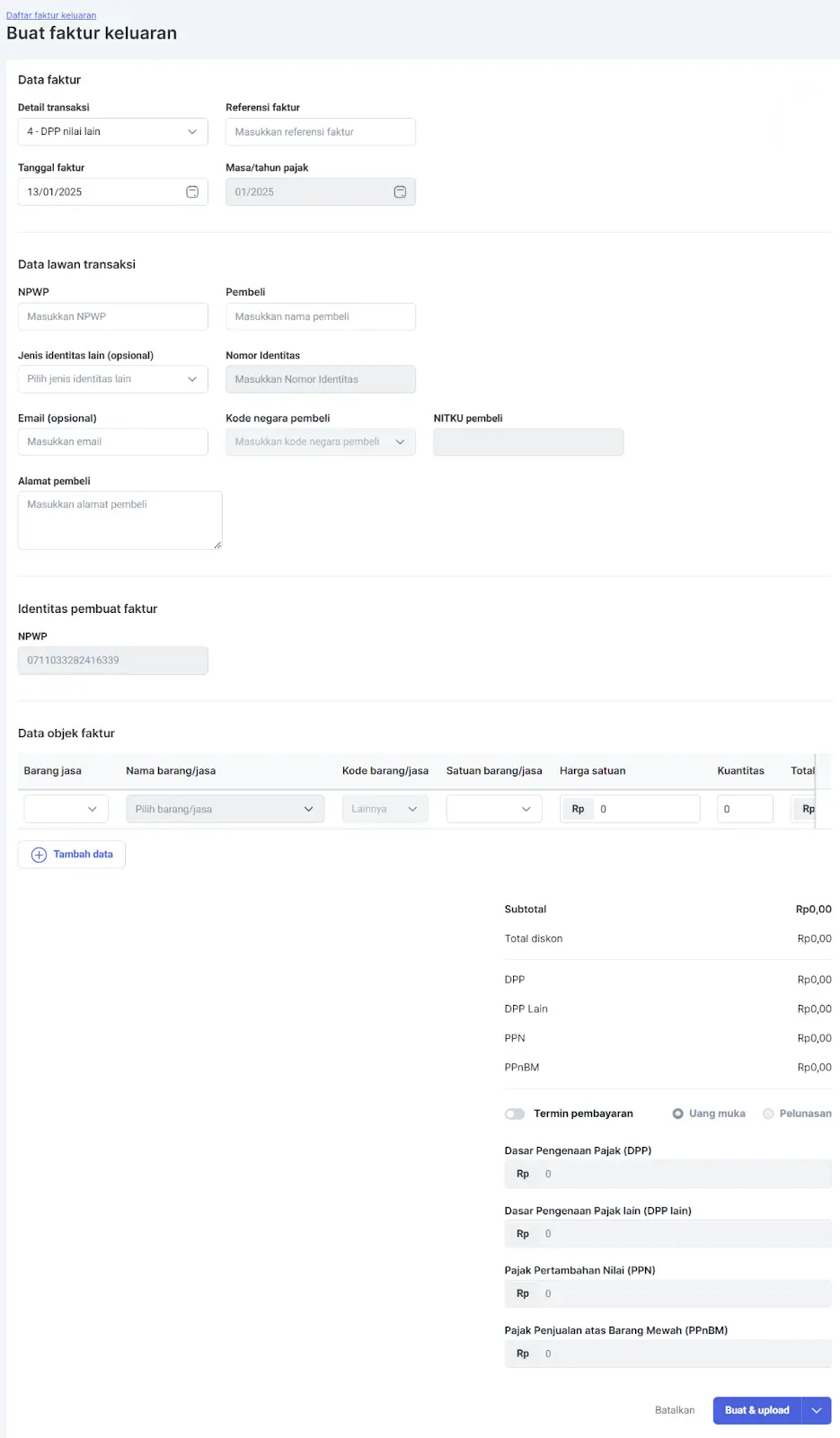The height and width of the screenshot is (1438, 840).
Task: Click the Subtotal label
Action: (x=526, y=910)
